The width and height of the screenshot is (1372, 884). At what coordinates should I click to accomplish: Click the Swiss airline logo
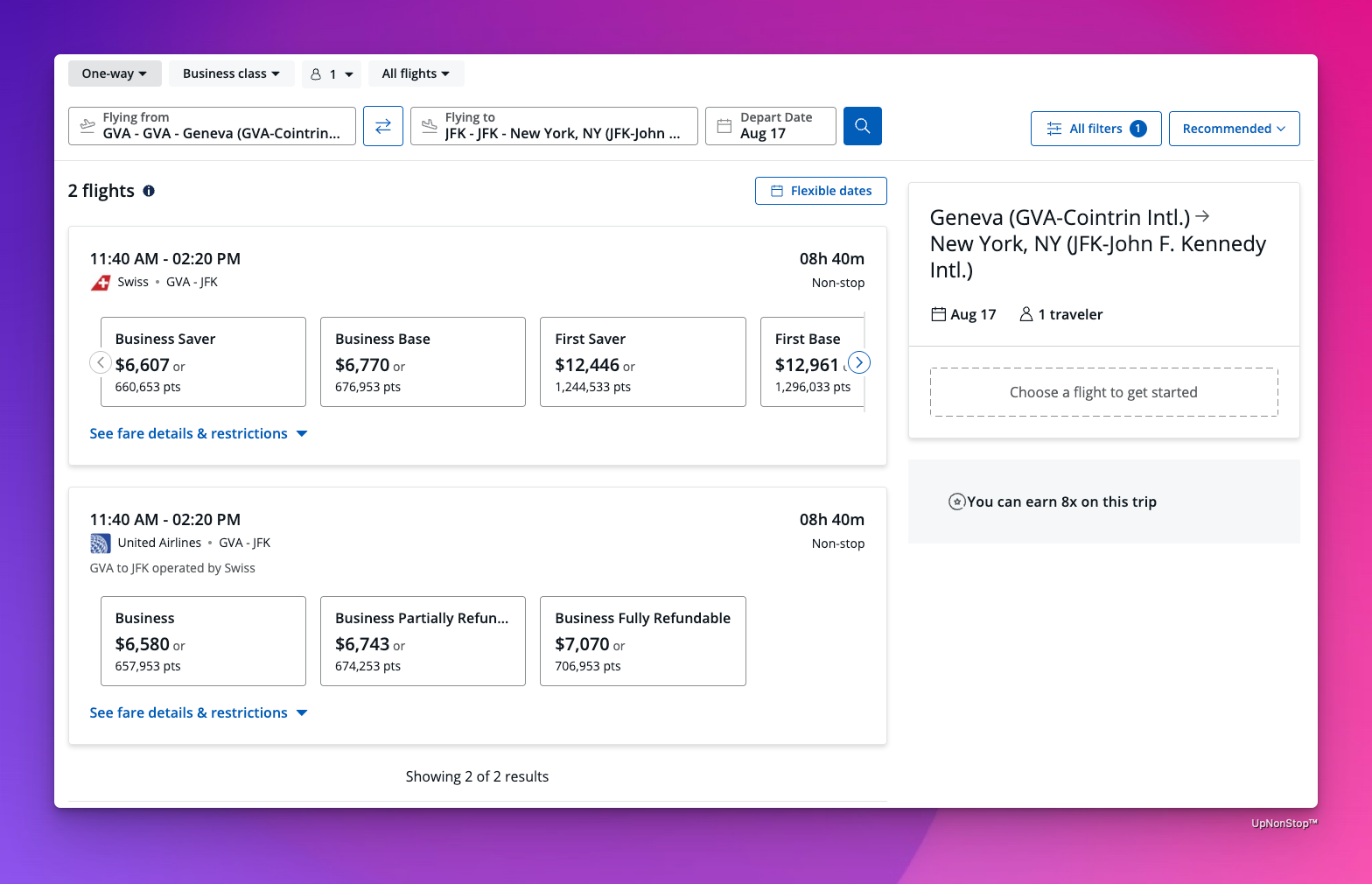[x=101, y=283]
